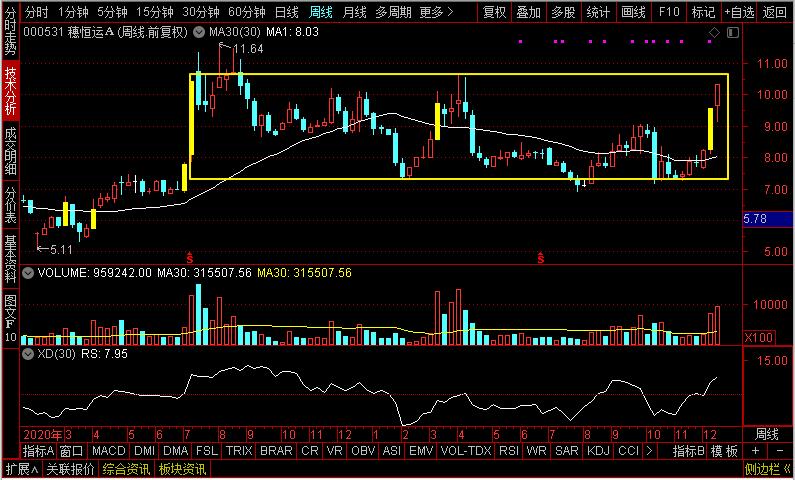Apply the KDJ indicator
Viewport: 795px width, 480px height.
[598, 451]
